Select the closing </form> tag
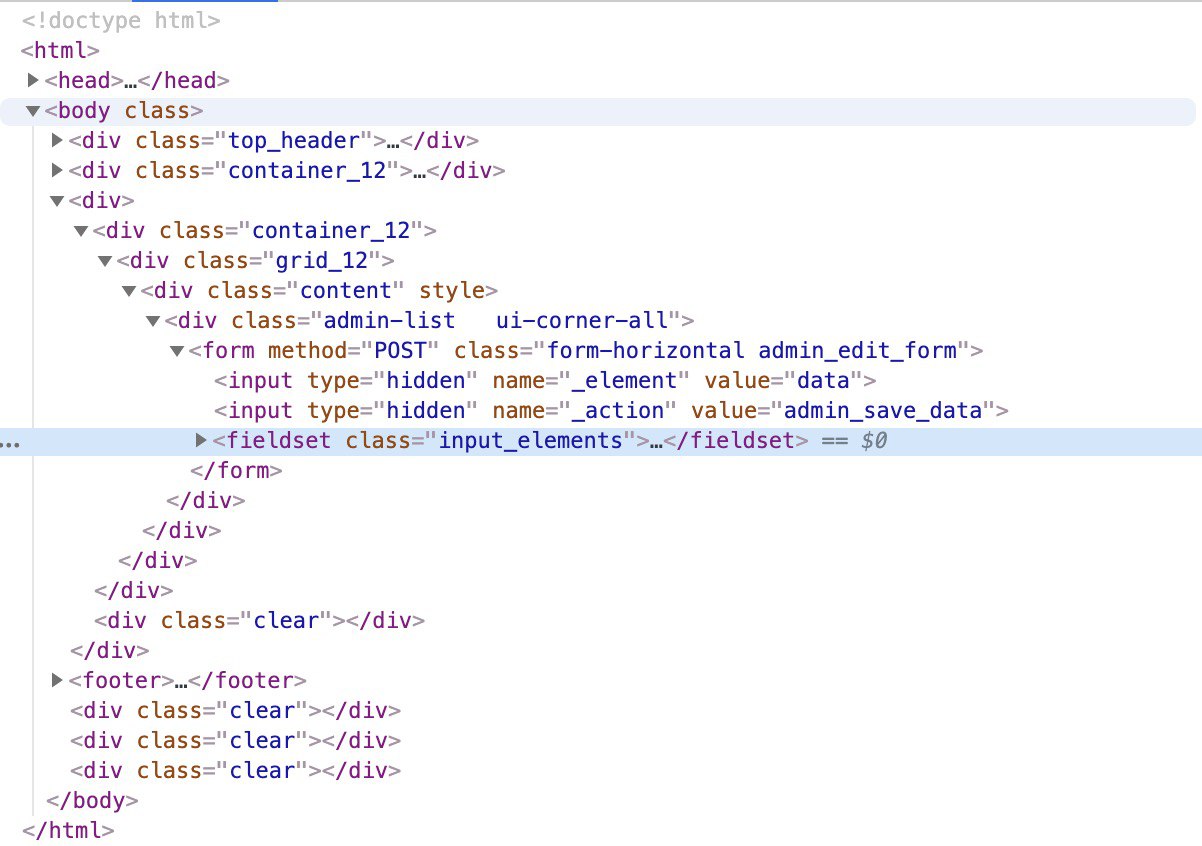Image resolution: width=1202 pixels, height=846 pixels. click(x=236, y=470)
